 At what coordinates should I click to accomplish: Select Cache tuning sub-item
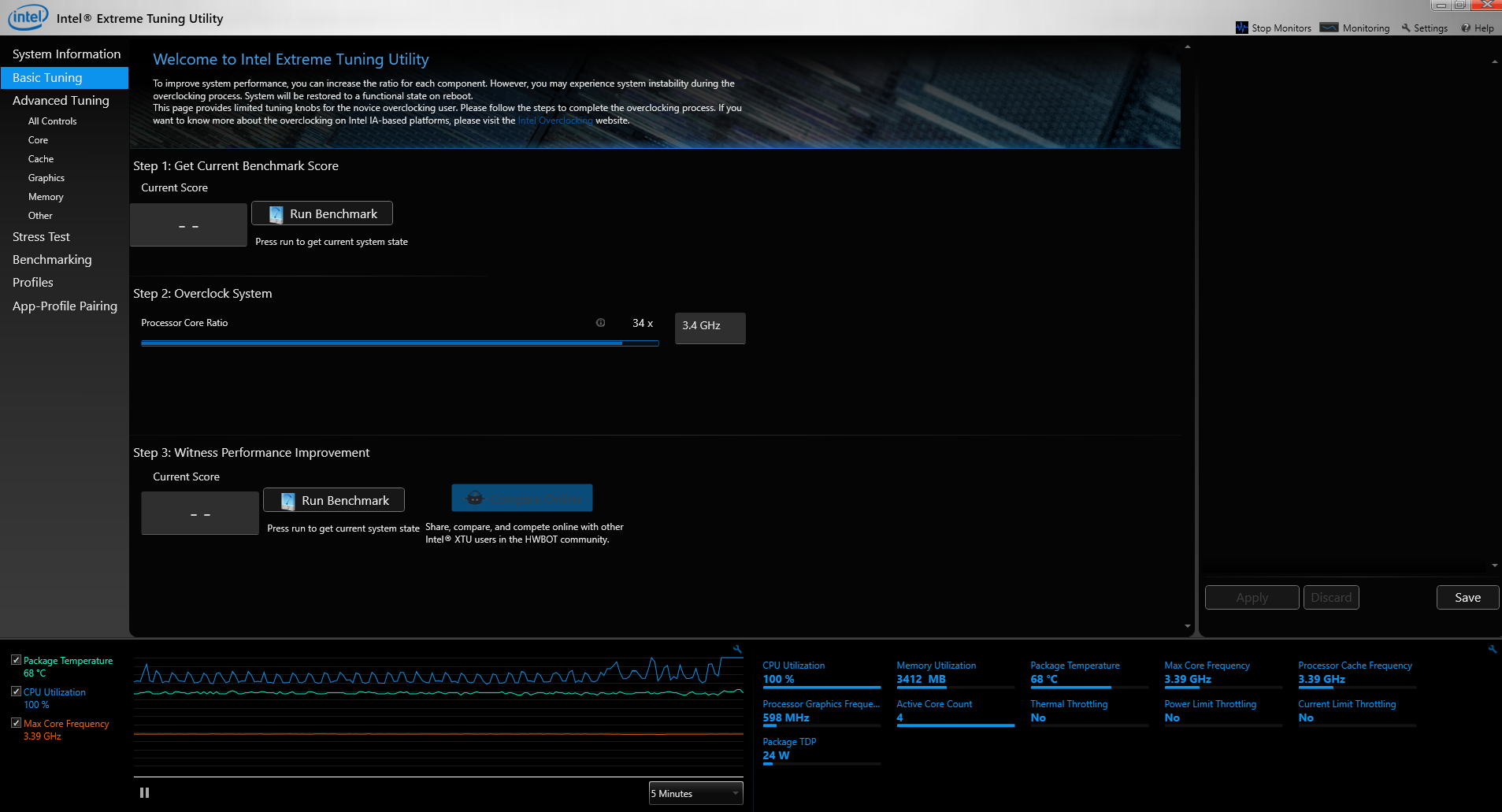41,159
